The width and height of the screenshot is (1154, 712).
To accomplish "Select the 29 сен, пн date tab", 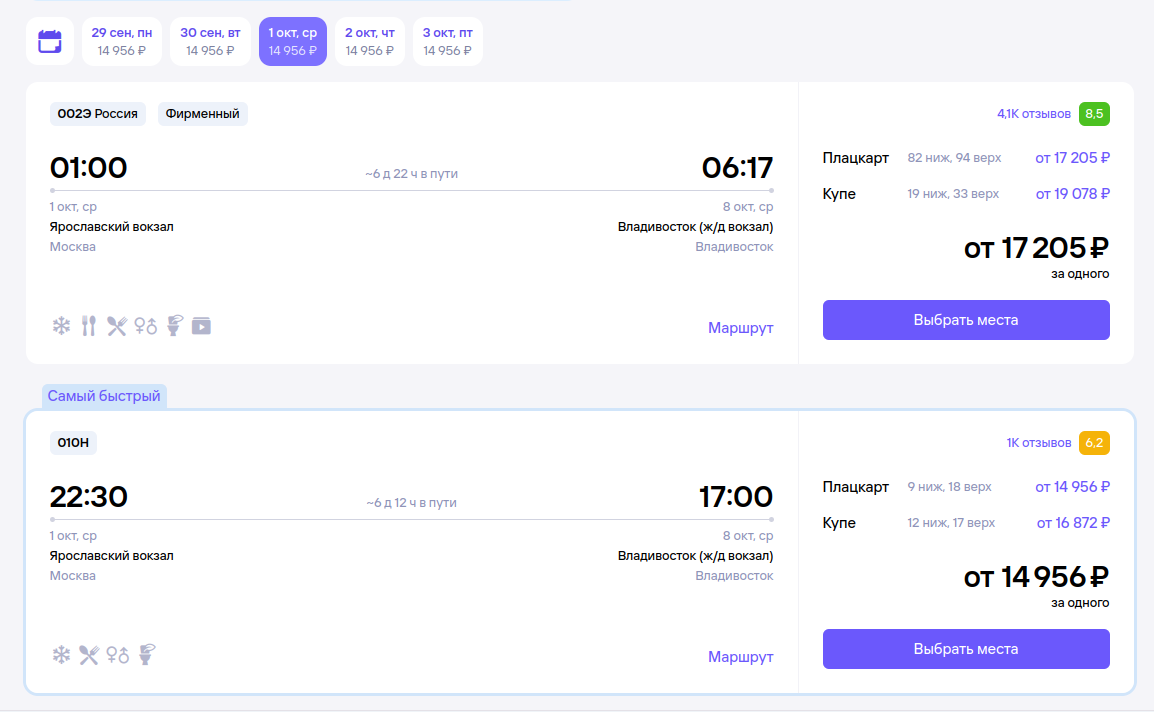I will point(122,41).
